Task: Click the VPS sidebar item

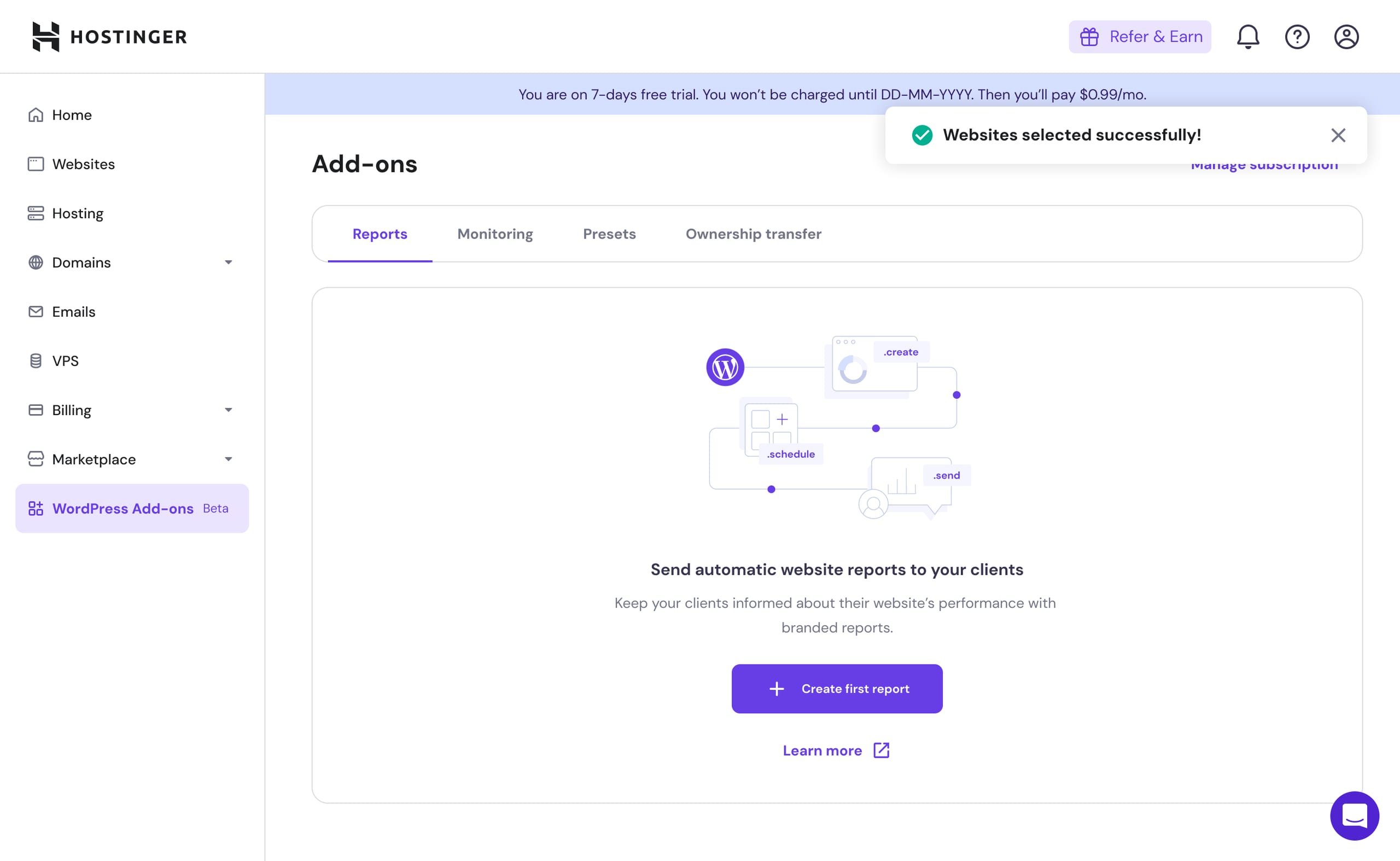Action: pyautogui.click(x=66, y=361)
